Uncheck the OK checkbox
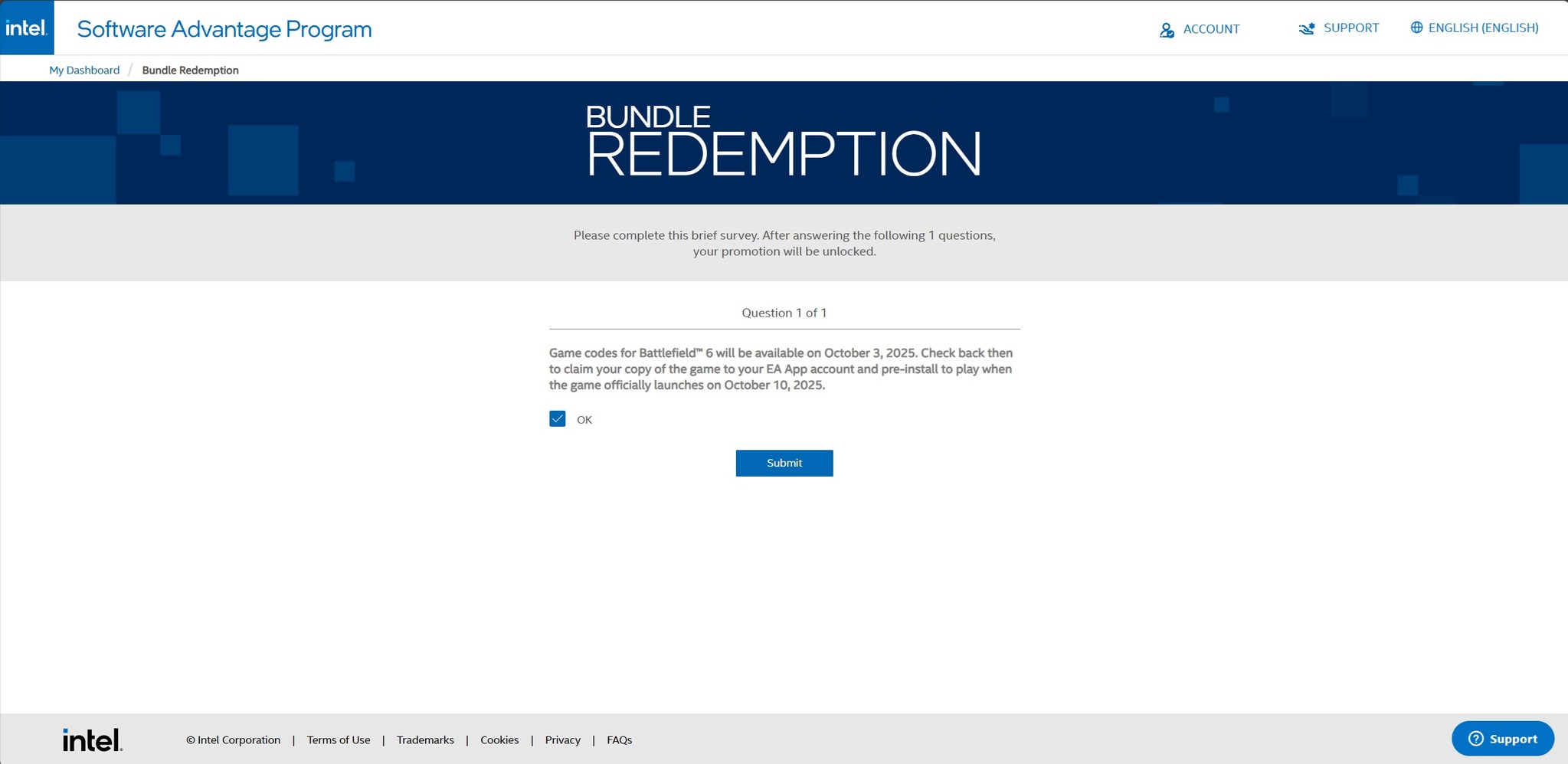 (558, 418)
